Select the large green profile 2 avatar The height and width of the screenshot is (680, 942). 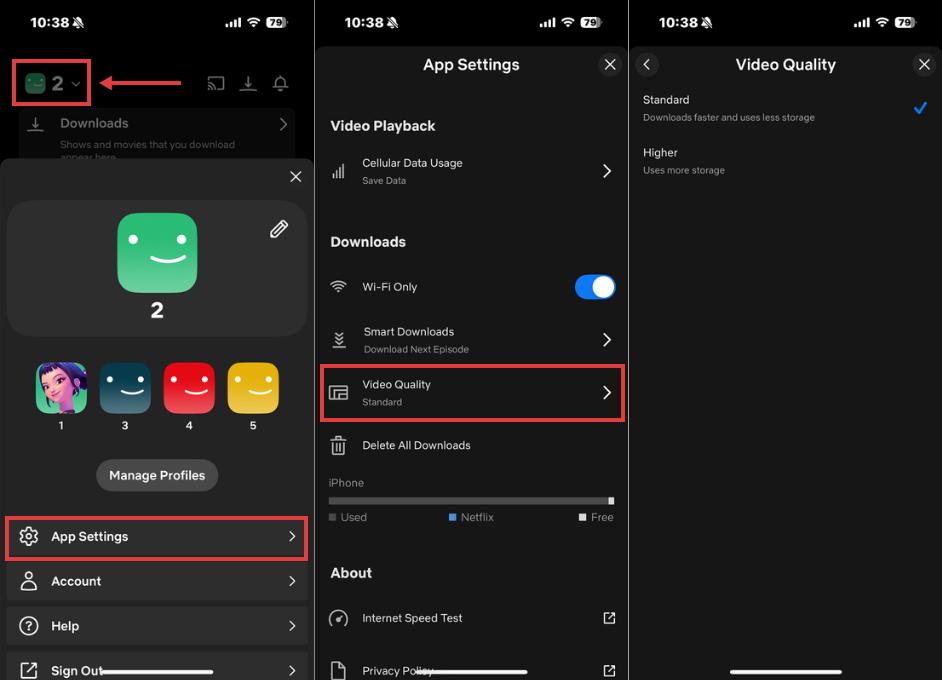[x=157, y=253]
